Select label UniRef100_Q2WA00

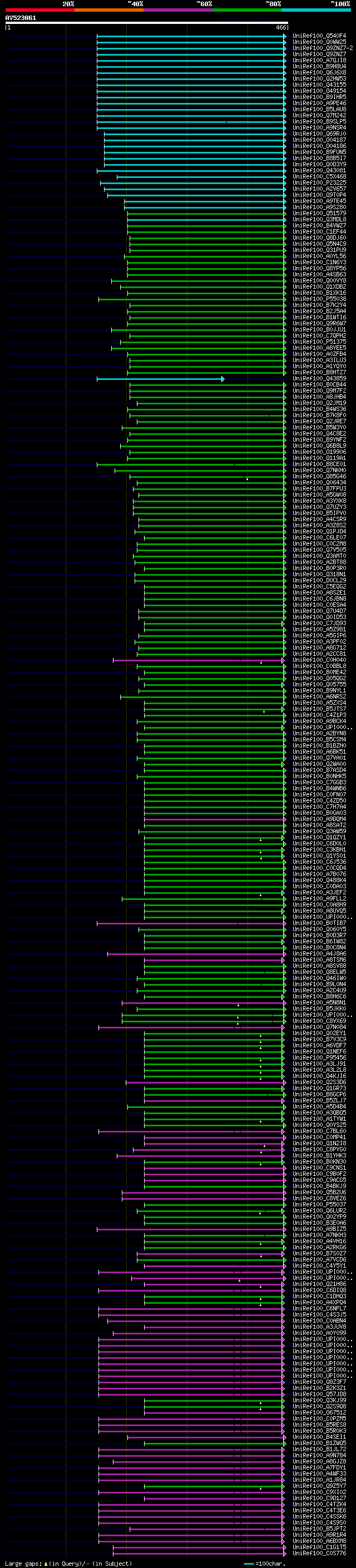(x=319, y=764)
